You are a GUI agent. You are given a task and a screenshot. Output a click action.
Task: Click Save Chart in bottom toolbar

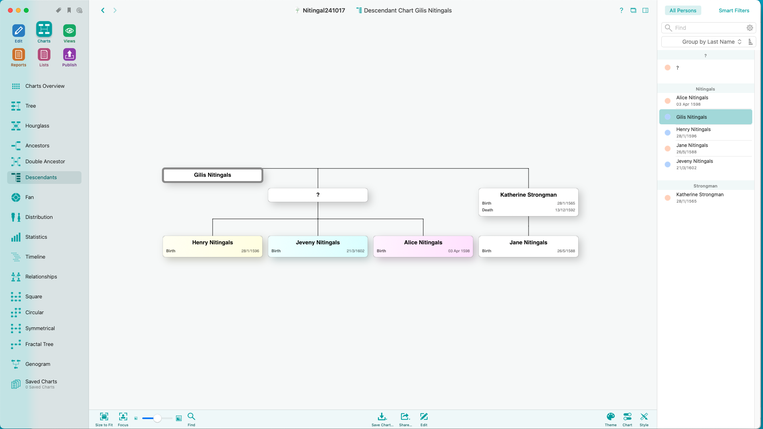pyautogui.click(x=382, y=417)
